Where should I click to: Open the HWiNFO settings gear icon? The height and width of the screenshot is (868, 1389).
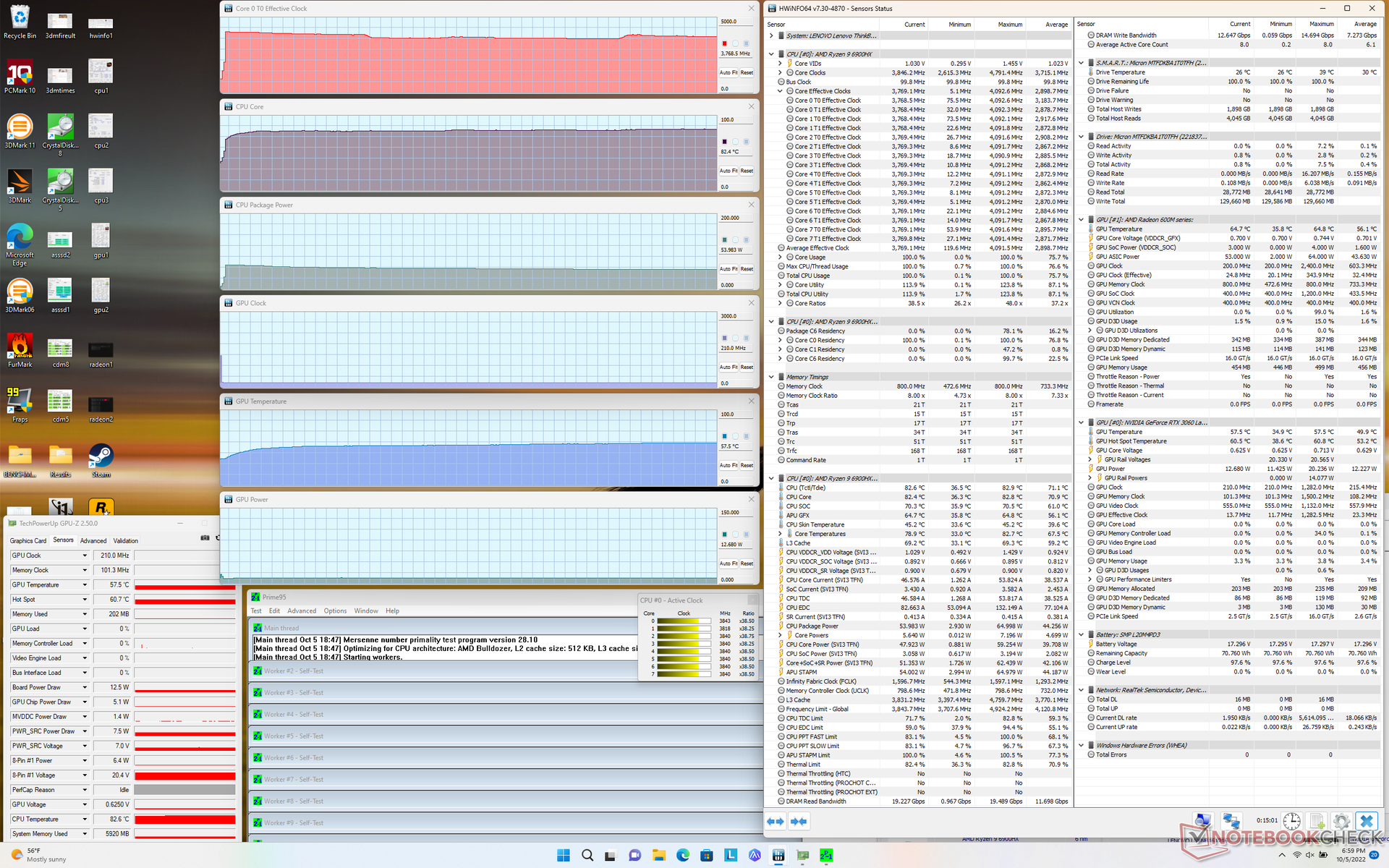pos(1341,821)
